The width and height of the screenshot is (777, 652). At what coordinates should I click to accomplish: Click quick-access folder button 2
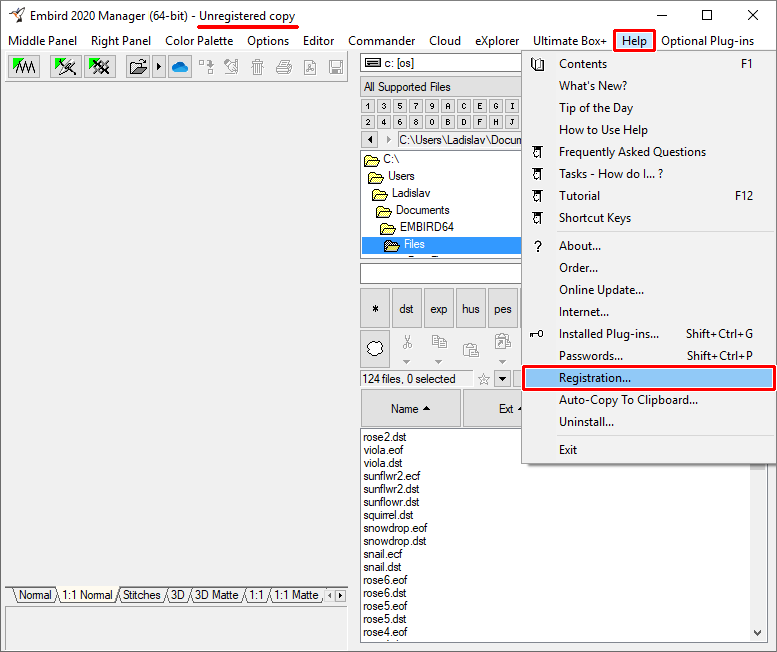click(368, 122)
